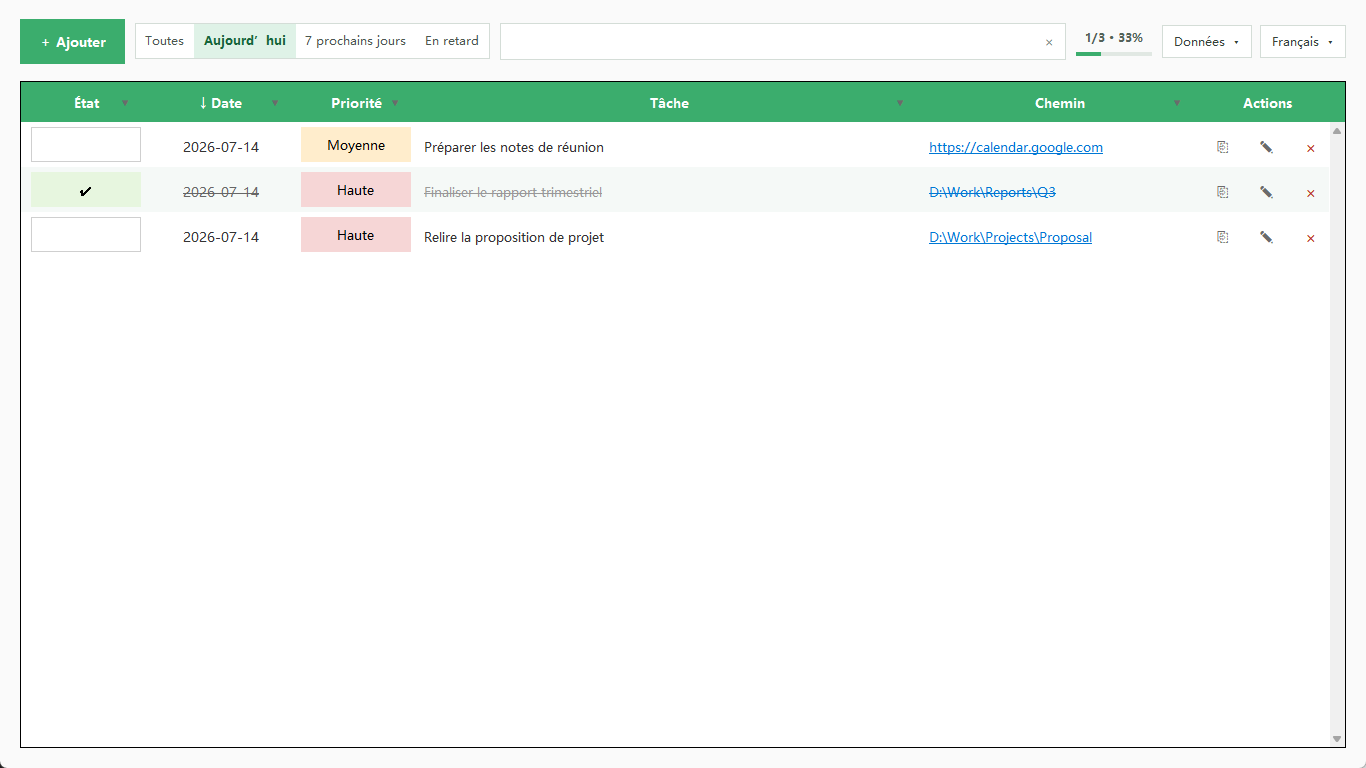Edit the 'Relire la proposition de projet' task

1266,237
